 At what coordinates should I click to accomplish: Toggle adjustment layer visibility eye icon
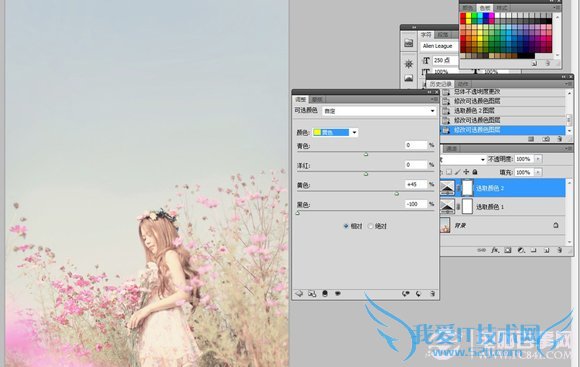(x=337, y=294)
